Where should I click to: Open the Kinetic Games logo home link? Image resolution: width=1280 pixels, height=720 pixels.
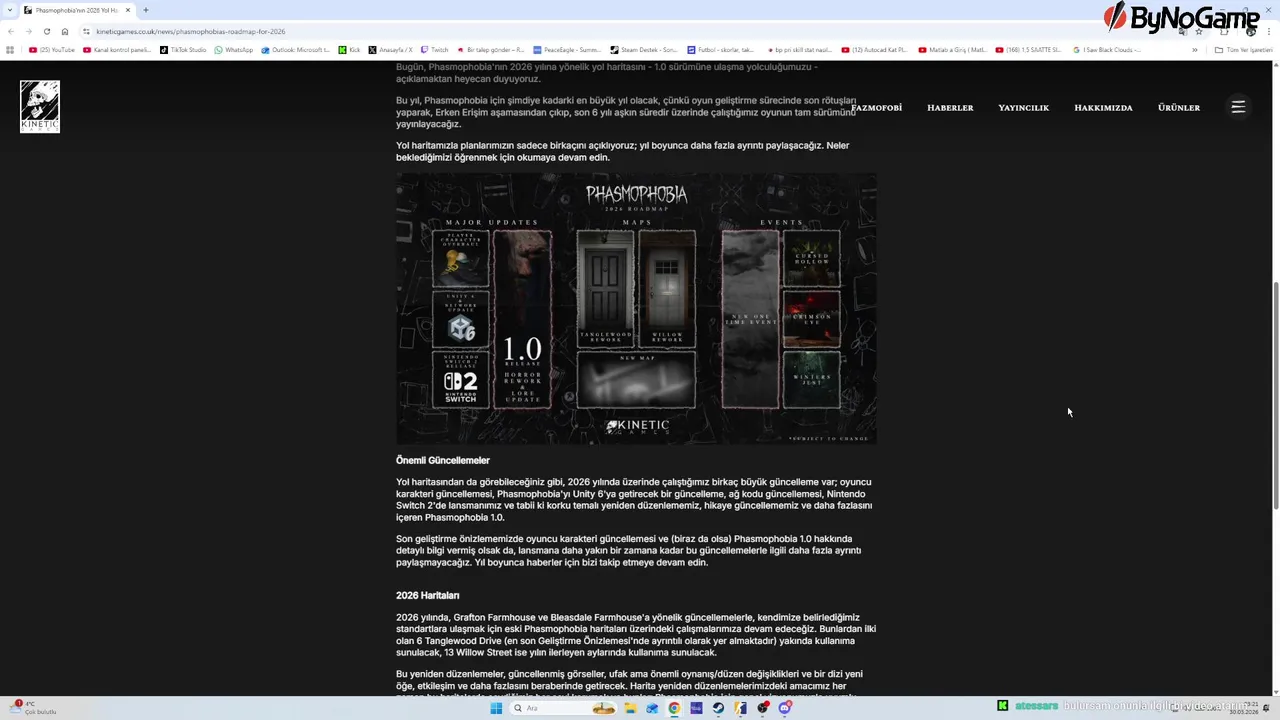[x=40, y=106]
